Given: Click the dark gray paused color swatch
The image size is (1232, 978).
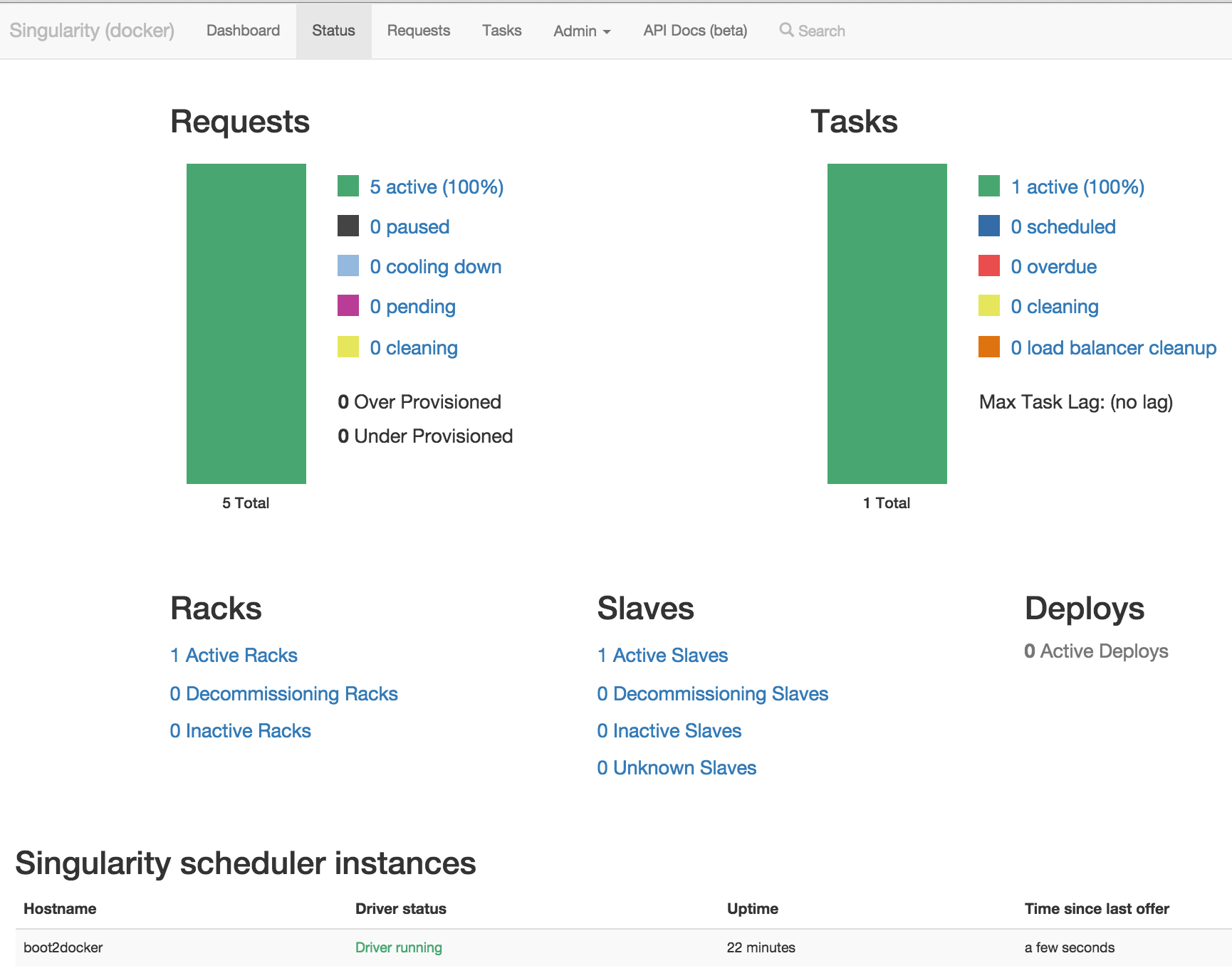Looking at the screenshot, I should [x=348, y=226].
